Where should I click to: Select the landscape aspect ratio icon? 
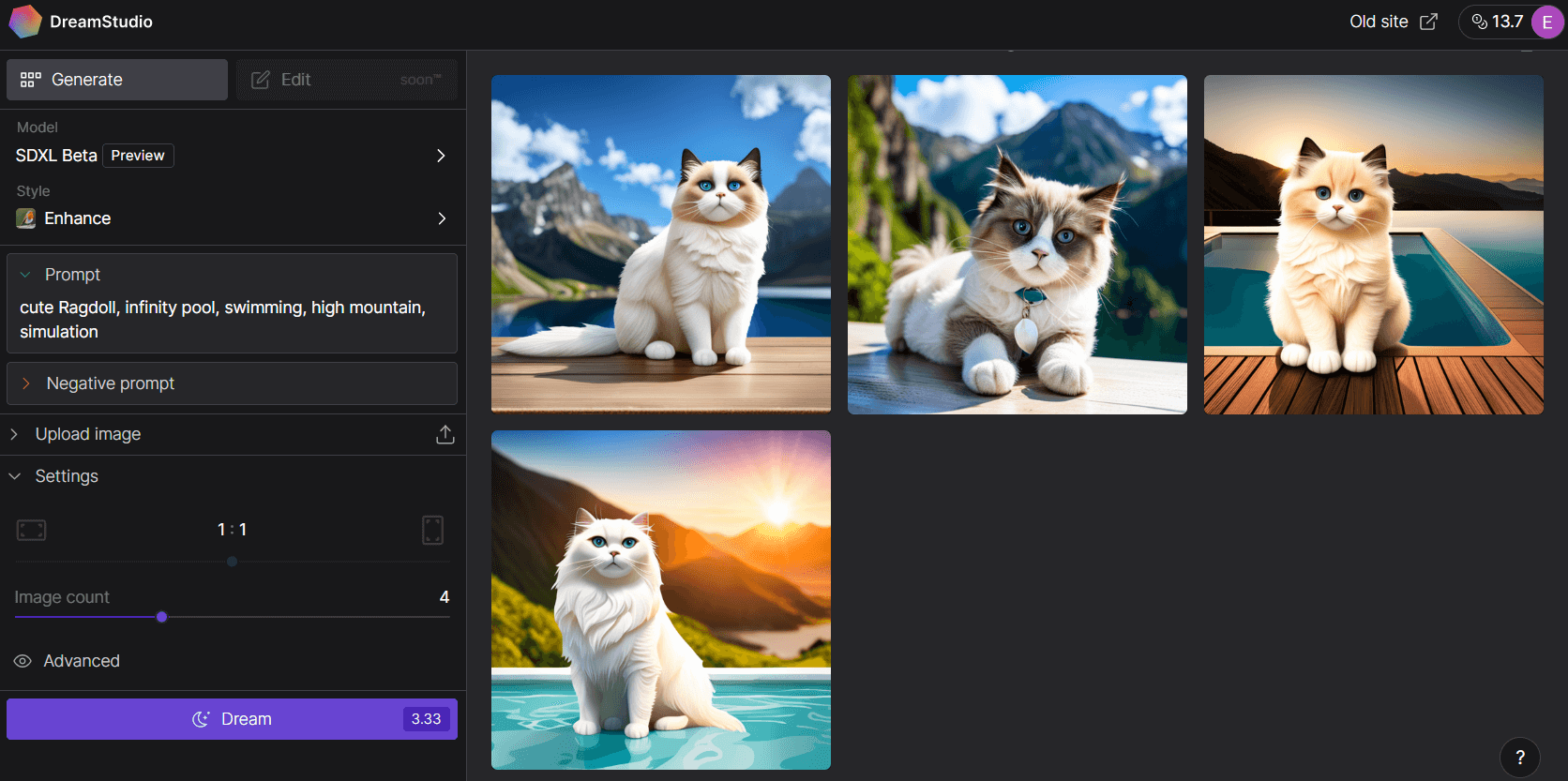point(32,530)
